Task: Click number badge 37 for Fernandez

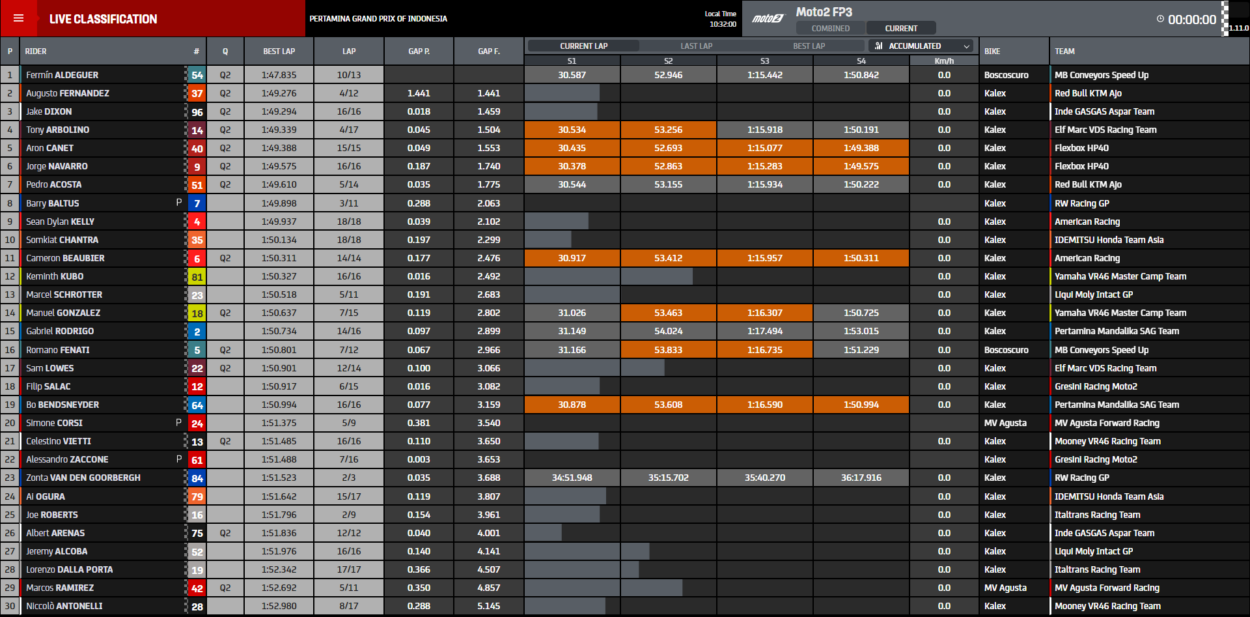Action: pos(197,93)
